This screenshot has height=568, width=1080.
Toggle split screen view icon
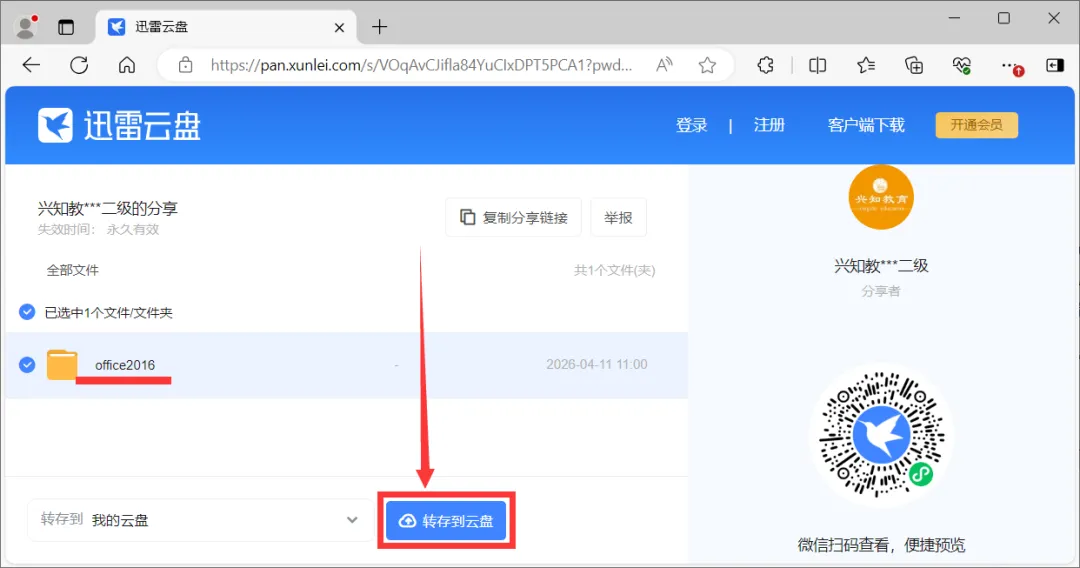pos(818,65)
